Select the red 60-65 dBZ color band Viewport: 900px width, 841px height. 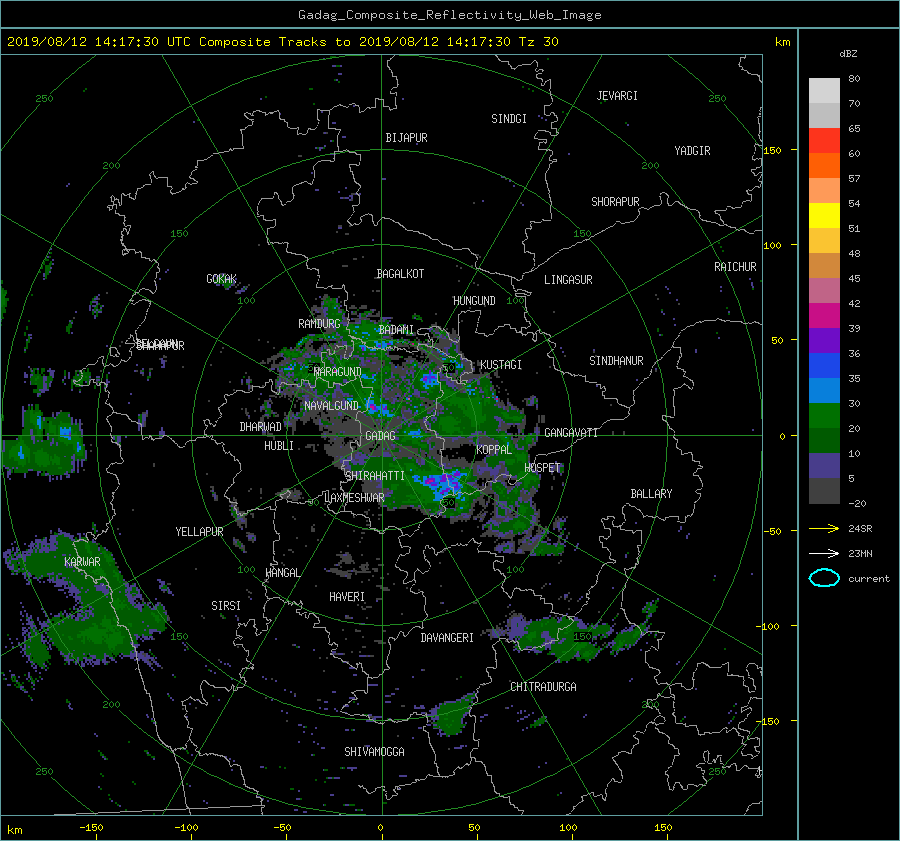824,141
